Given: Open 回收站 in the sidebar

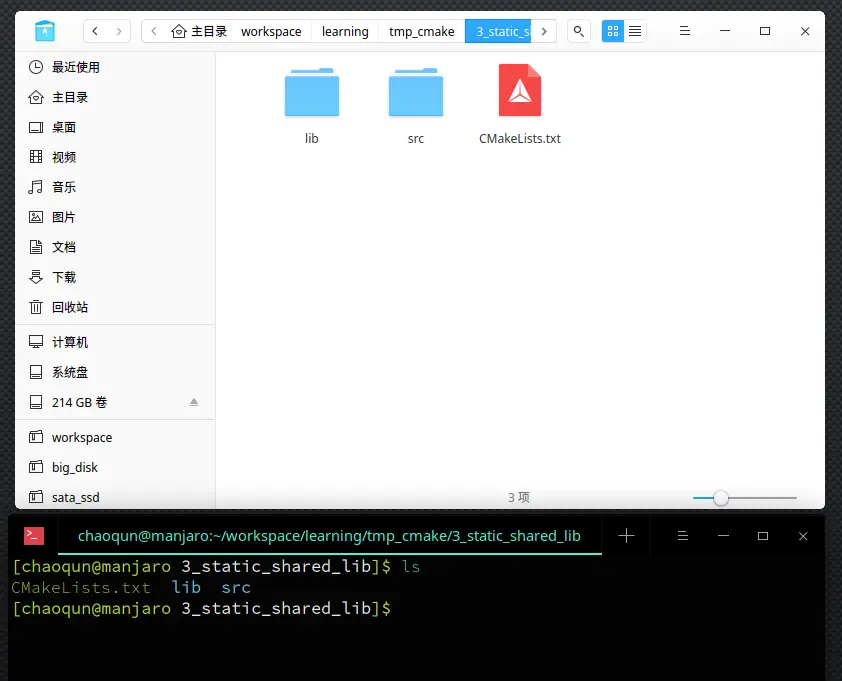Looking at the screenshot, I should (x=115, y=307).
